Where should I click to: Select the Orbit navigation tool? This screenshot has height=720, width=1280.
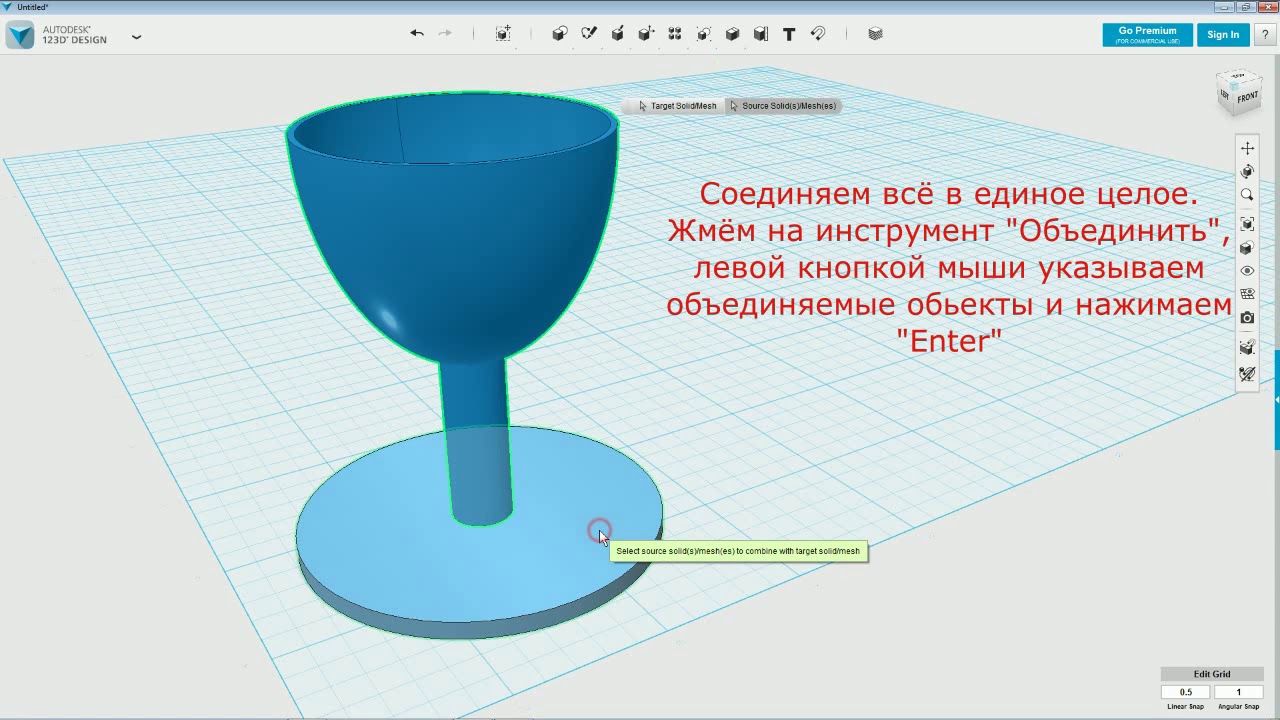(x=1247, y=171)
